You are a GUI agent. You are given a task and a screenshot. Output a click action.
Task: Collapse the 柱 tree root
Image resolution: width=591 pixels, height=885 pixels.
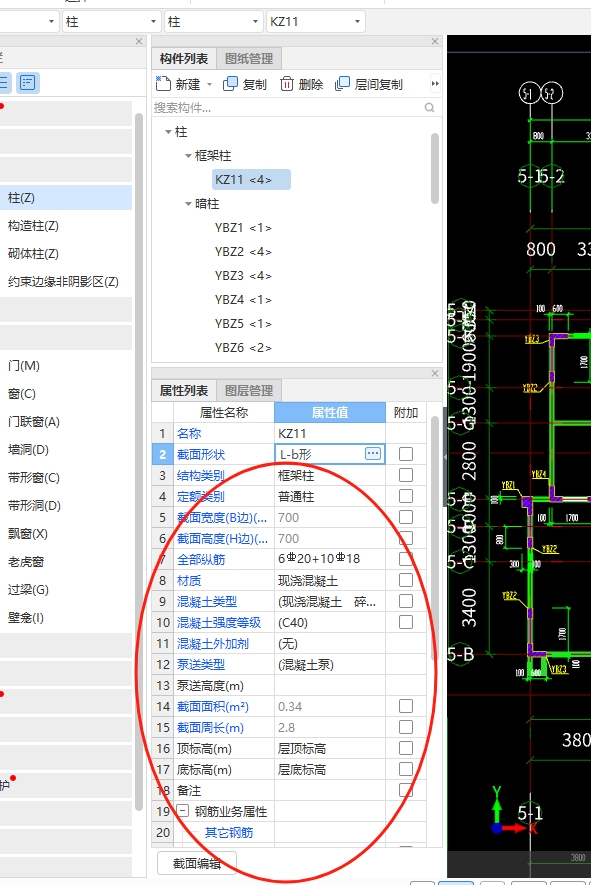[168, 132]
